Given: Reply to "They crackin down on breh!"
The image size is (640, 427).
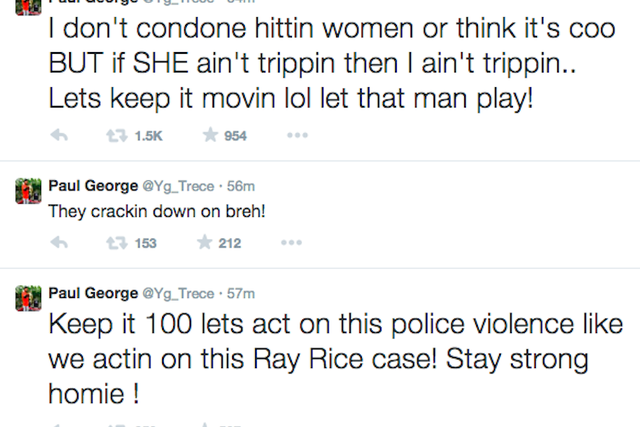Looking at the screenshot, I should [x=59, y=242].
